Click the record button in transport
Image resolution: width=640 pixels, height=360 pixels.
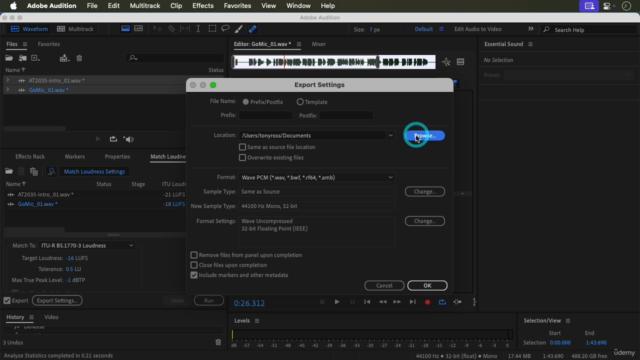pyautogui.click(x=427, y=302)
